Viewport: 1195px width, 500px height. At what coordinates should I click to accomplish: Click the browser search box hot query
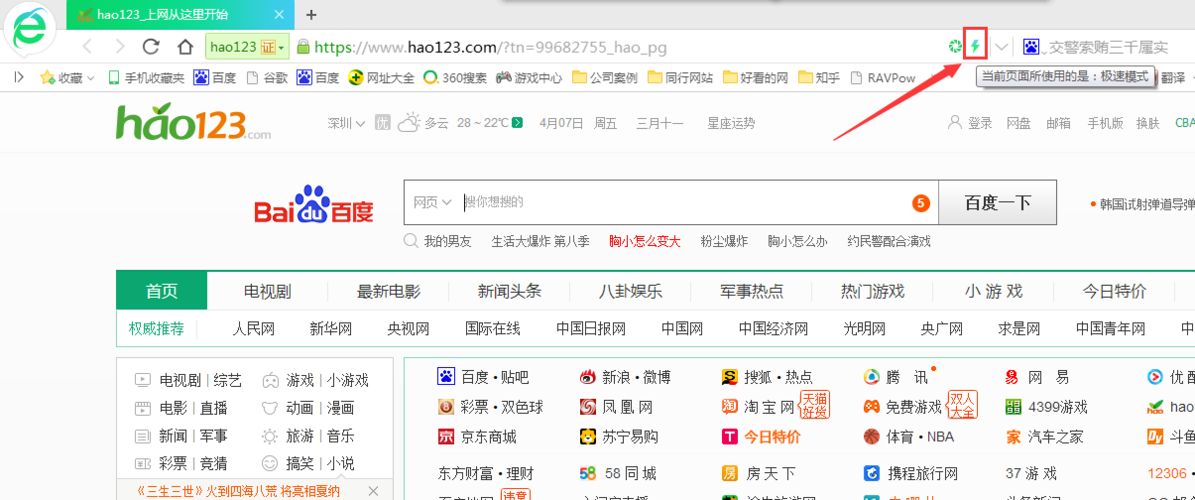coord(1109,47)
